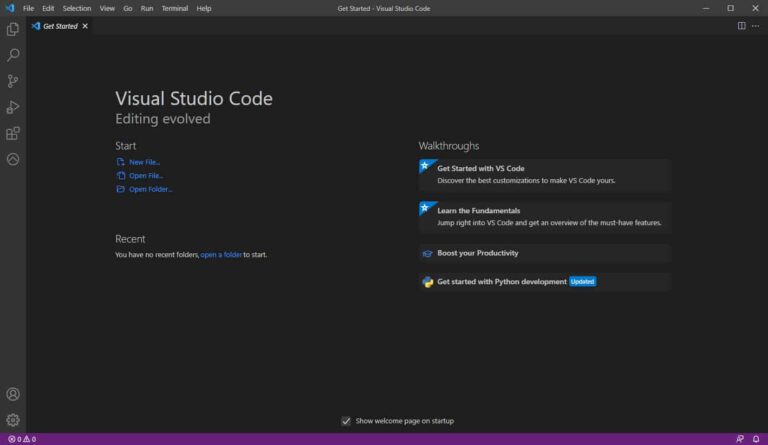The height and width of the screenshot is (445, 768).
Task: Open the Accounts icon in the activity bar
Action: click(x=13, y=394)
